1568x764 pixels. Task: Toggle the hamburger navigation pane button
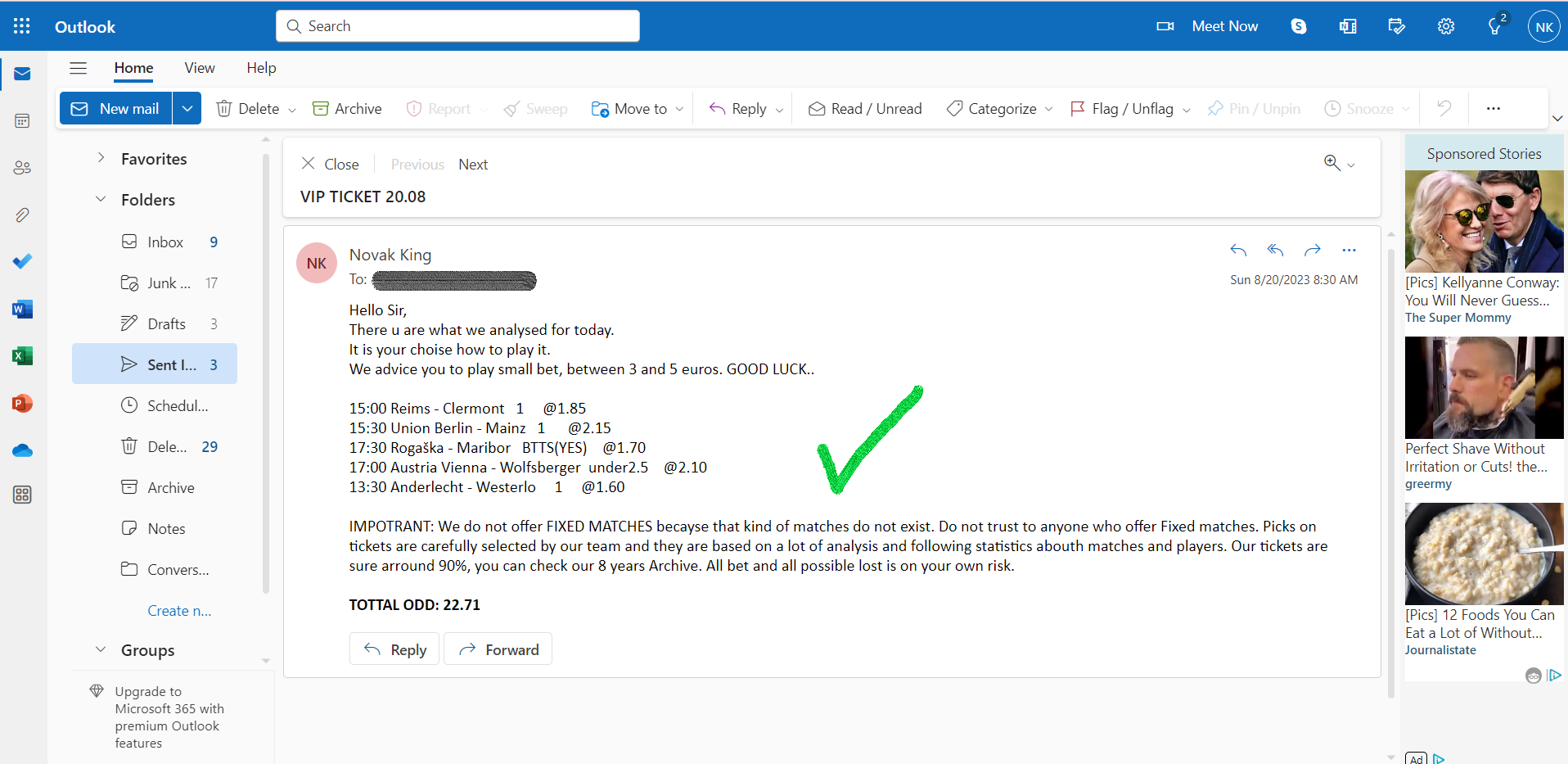click(x=78, y=68)
